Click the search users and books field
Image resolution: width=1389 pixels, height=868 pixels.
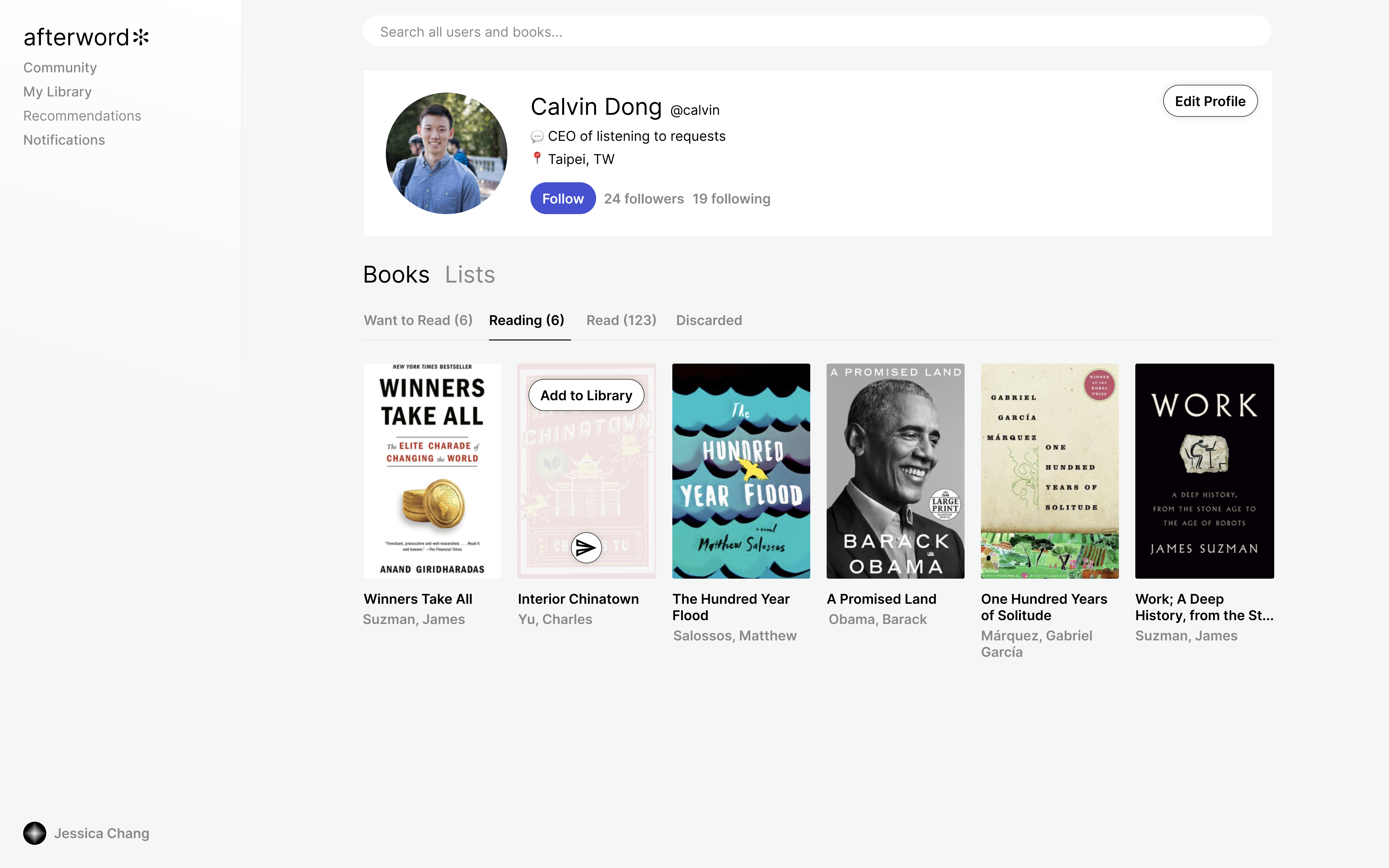(816, 32)
